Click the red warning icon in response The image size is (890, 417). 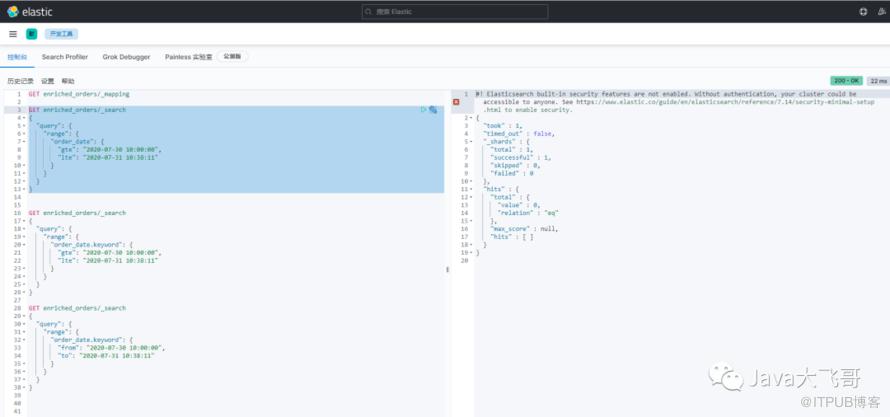(456, 102)
